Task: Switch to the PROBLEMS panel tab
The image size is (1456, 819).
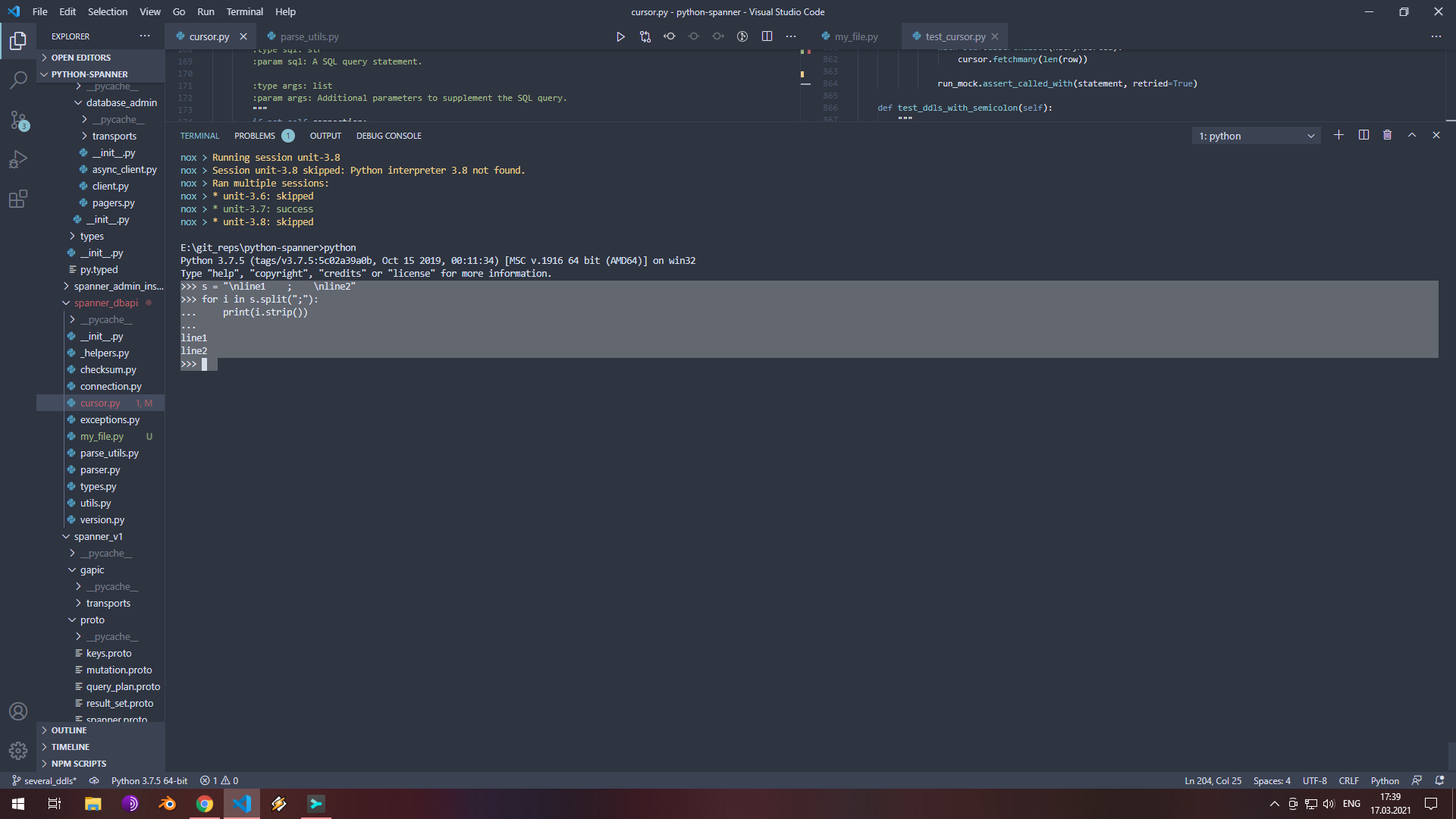Action: click(x=255, y=136)
